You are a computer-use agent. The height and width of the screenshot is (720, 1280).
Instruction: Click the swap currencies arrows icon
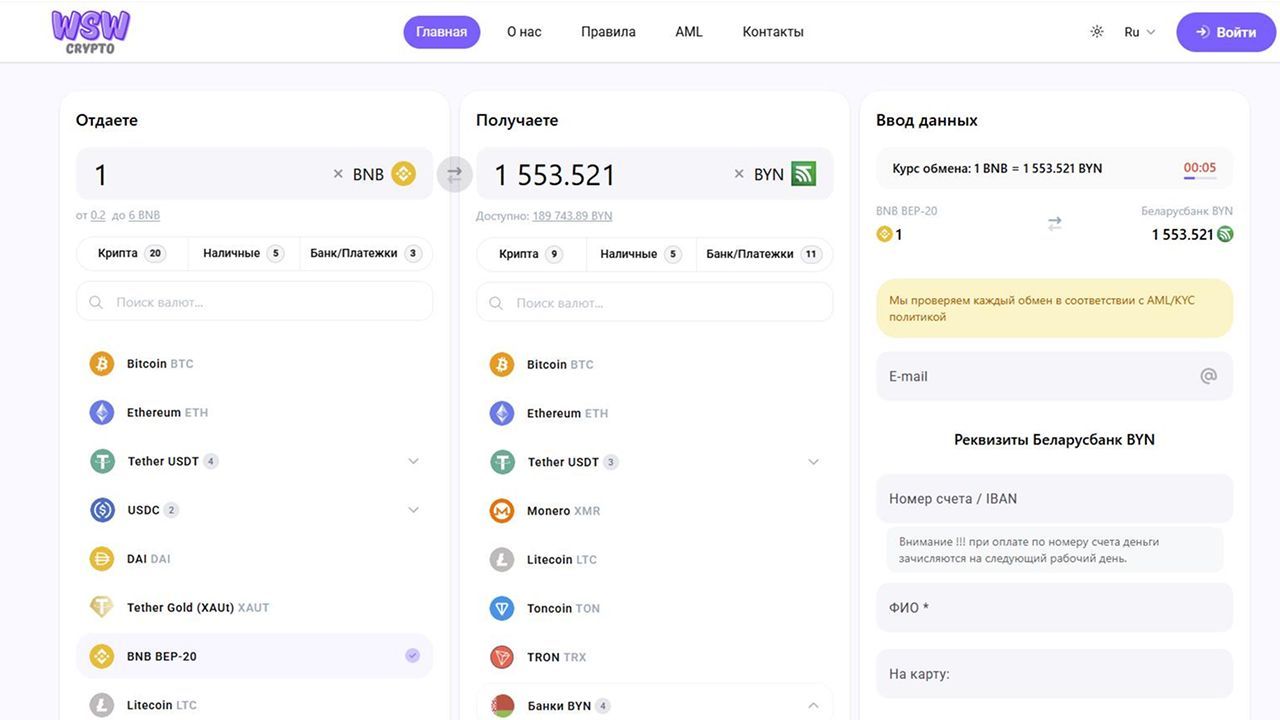pos(454,174)
